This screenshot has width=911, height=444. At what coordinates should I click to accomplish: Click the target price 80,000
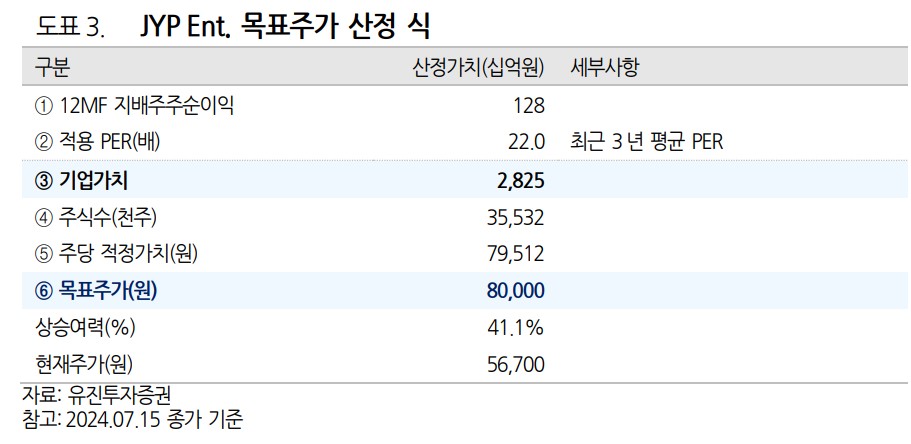coord(516,291)
